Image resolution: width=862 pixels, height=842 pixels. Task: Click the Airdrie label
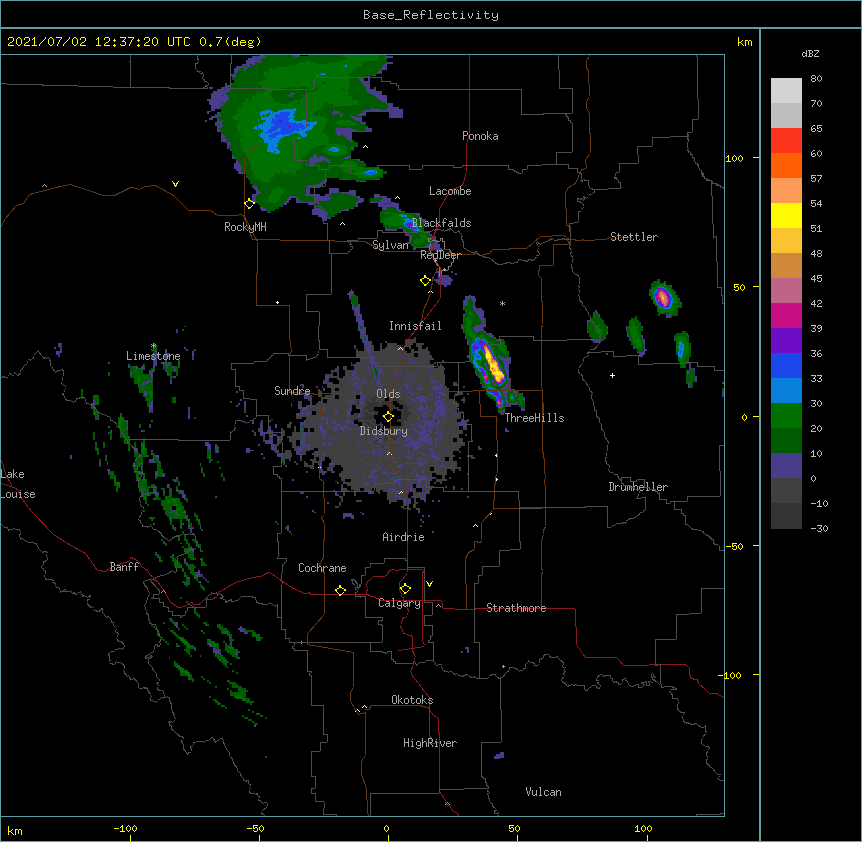point(403,537)
